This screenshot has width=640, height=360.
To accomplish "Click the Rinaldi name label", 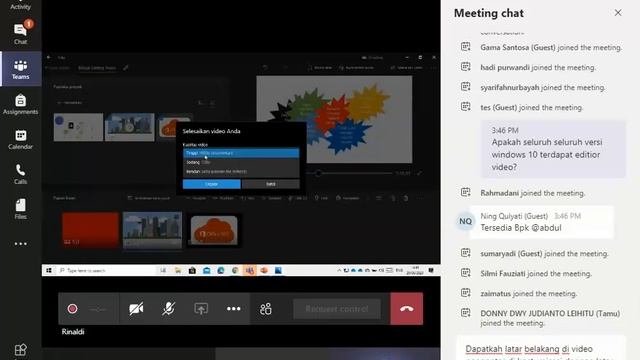I will point(73,331).
